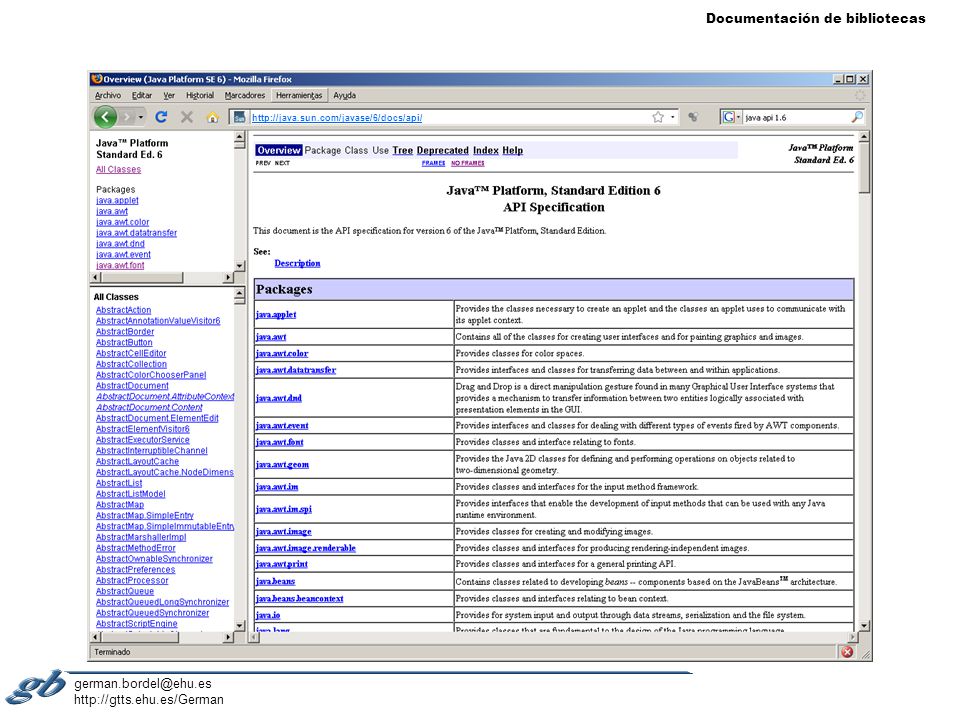Open java.awt.color in the left package list

(x=122, y=222)
